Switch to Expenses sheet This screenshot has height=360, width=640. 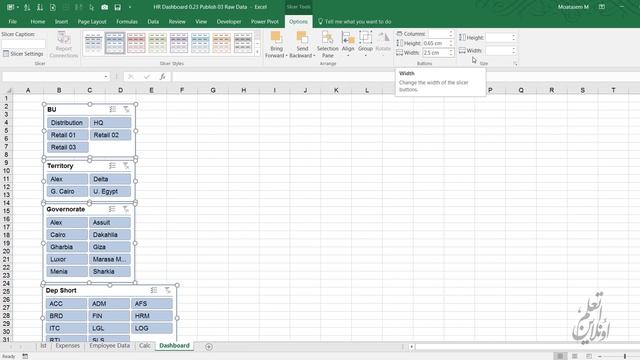tap(67, 346)
